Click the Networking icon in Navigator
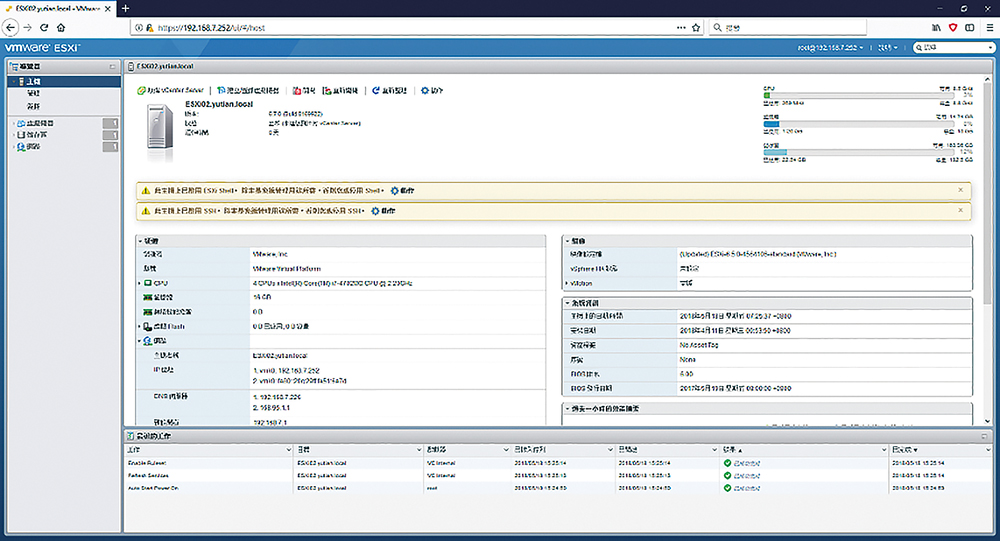The width and height of the screenshot is (1000, 541). click(21, 147)
